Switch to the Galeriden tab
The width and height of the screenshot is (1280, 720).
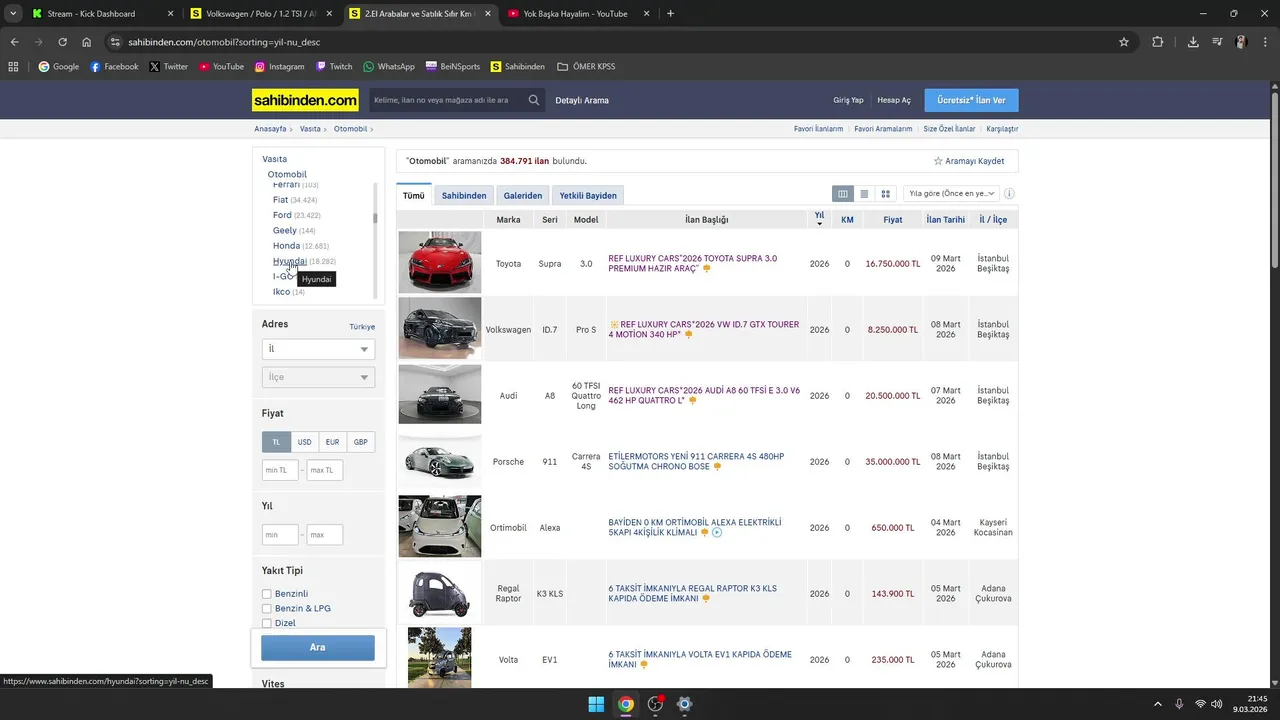coord(523,196)
